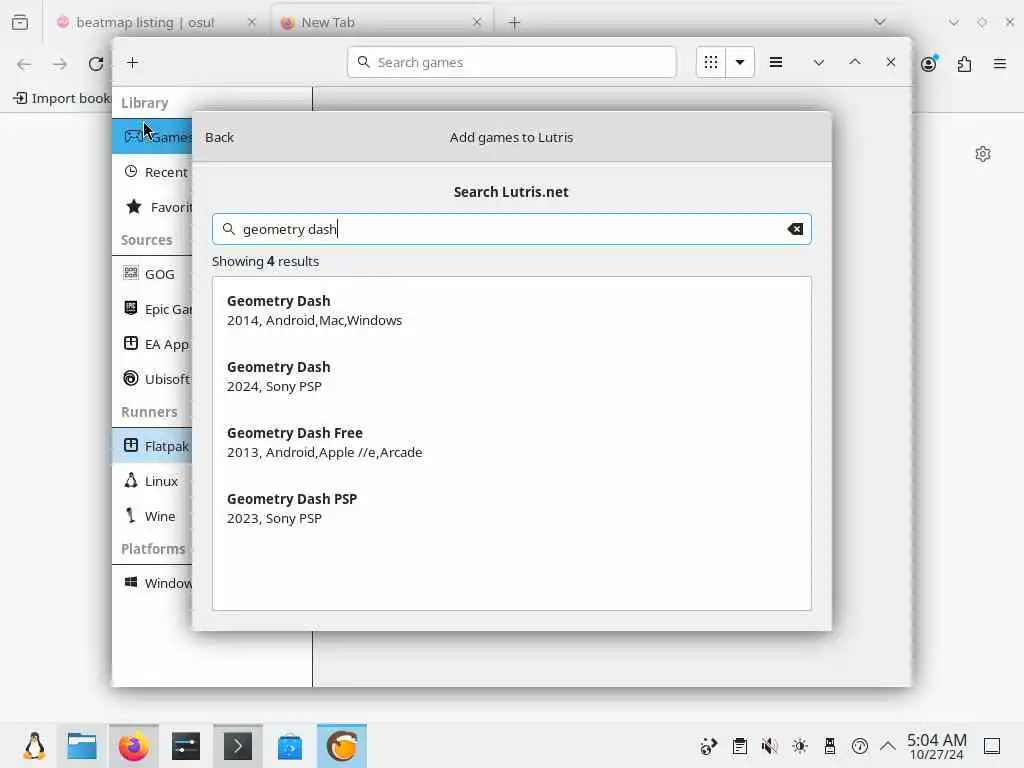
Task: Open the Recent sidebar item
Action: [152, 172]
